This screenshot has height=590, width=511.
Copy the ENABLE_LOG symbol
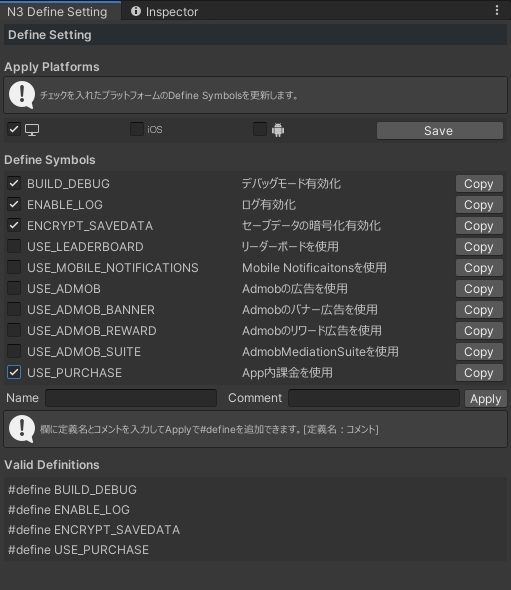pos(479,205)
